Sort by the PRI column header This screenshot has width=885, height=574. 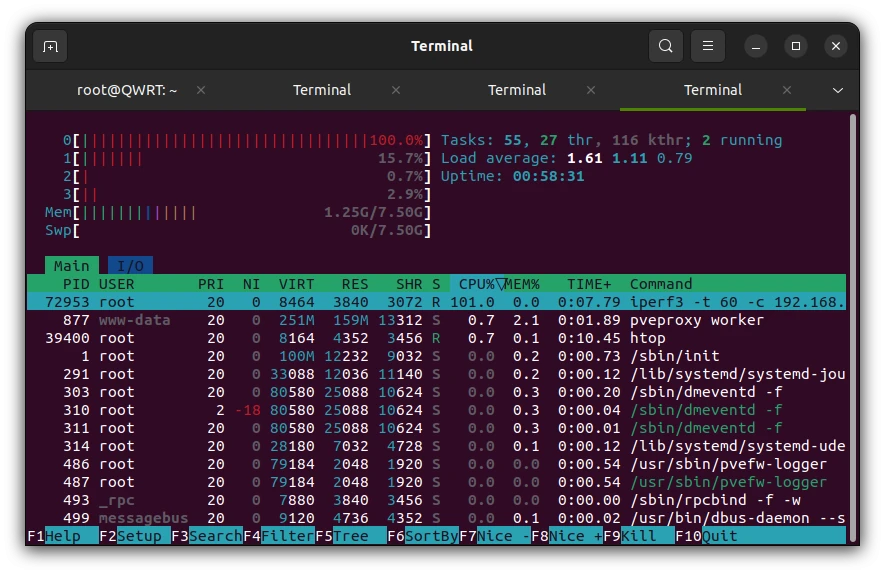(x=211, y=284)
